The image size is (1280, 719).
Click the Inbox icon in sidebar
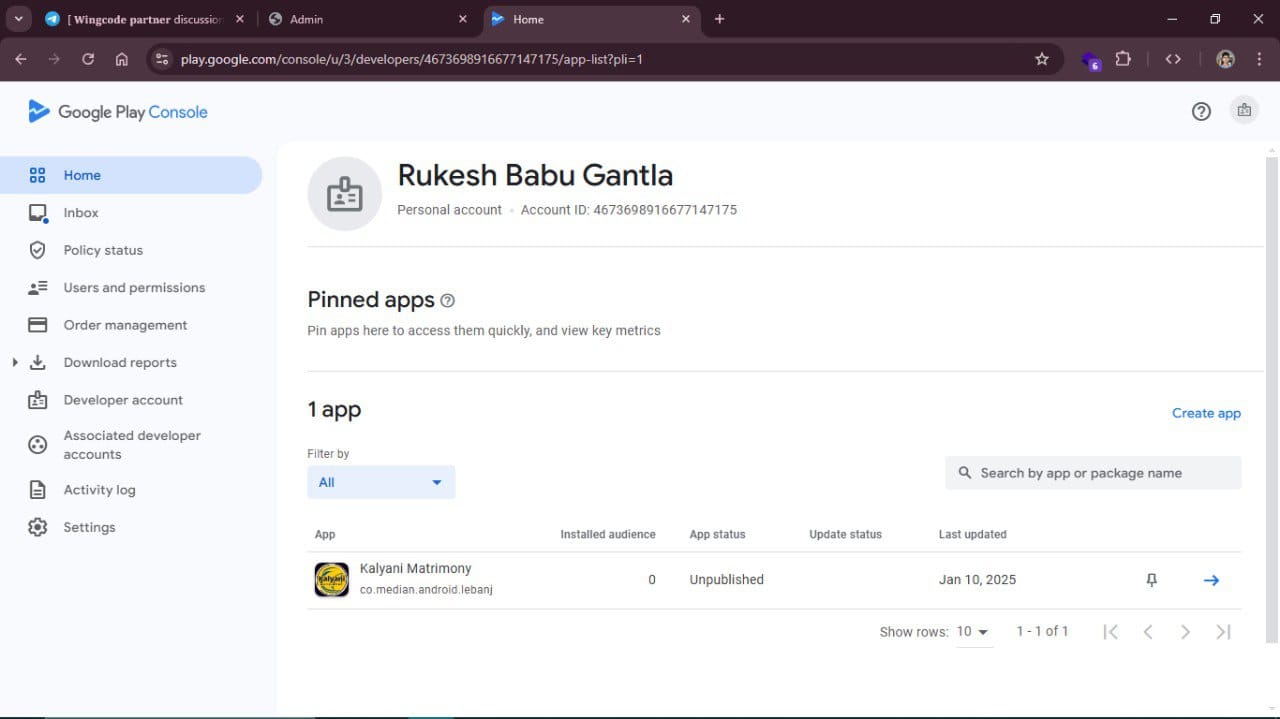point(38,213)
